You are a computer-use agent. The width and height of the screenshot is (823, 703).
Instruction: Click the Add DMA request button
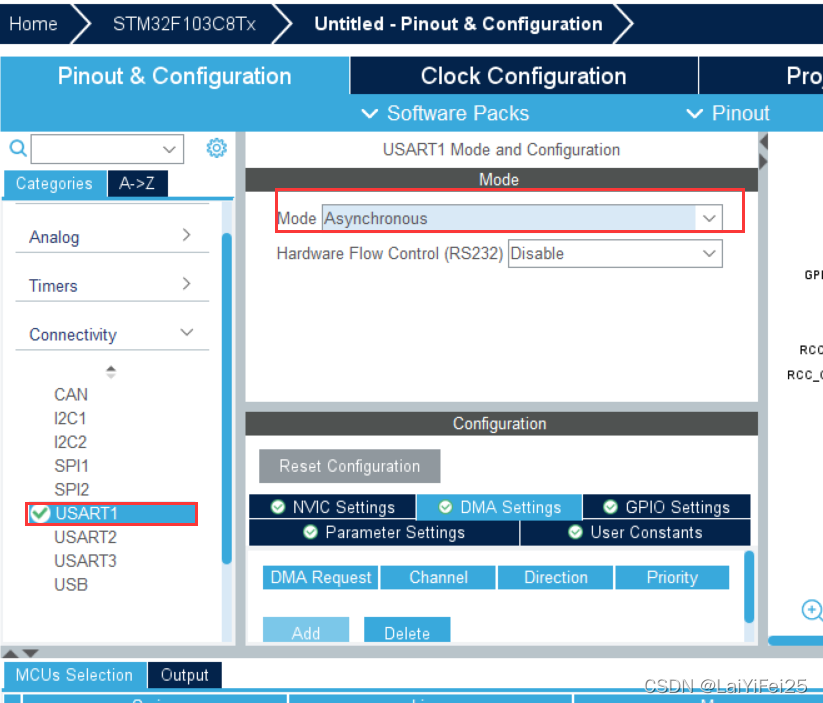(x=306, y=630)
